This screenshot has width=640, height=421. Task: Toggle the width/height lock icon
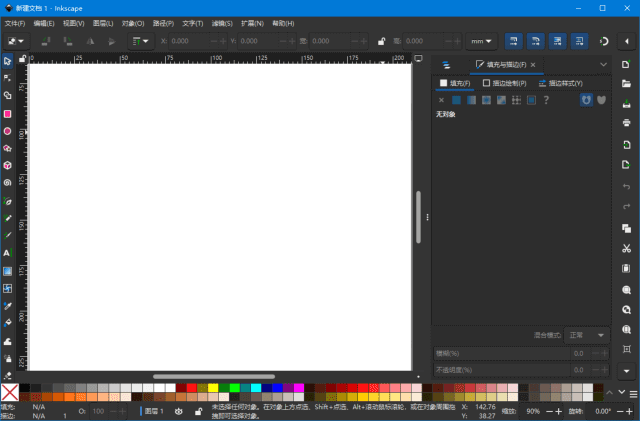click(x=381, y=41)
